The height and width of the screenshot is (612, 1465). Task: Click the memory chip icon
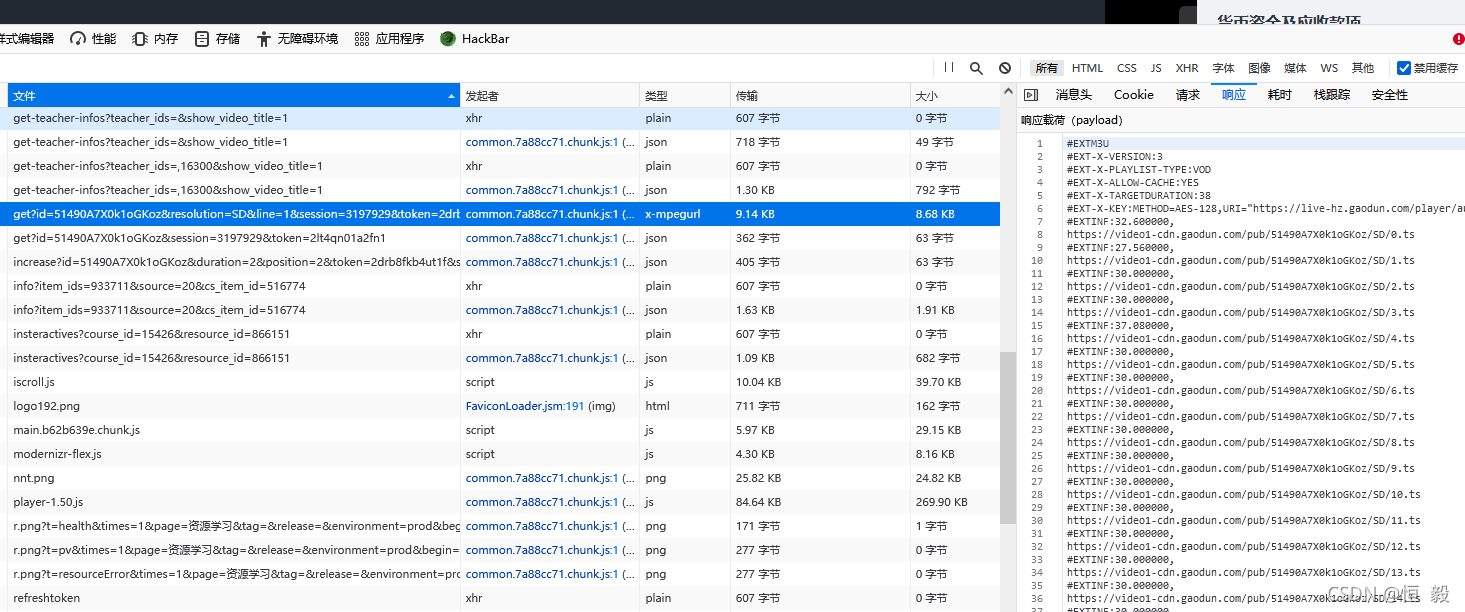coord(140,39)
